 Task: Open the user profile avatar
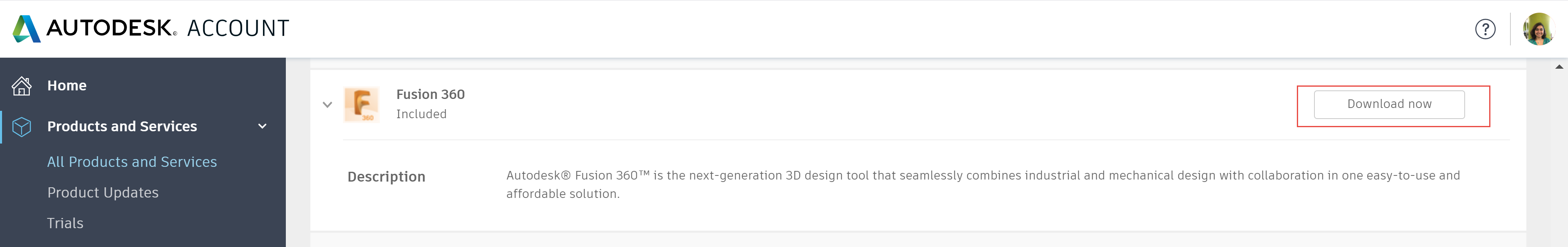coord(1537,29)
